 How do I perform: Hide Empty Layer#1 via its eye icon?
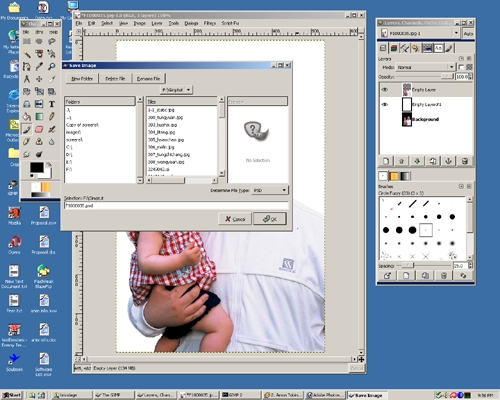385,105
